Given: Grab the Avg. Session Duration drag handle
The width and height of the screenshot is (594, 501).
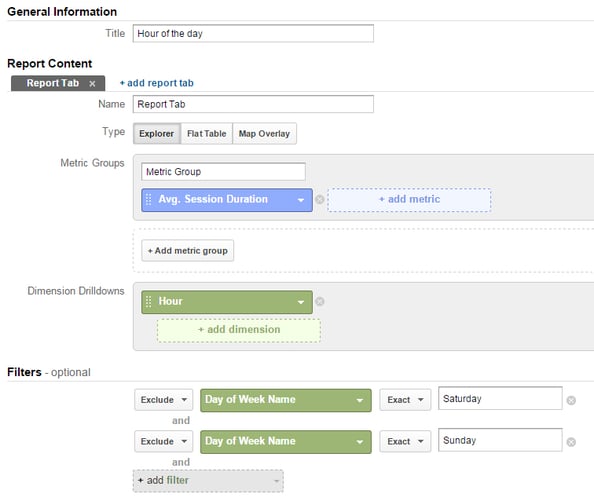Looking at the screenshot, I should [148, 200].
